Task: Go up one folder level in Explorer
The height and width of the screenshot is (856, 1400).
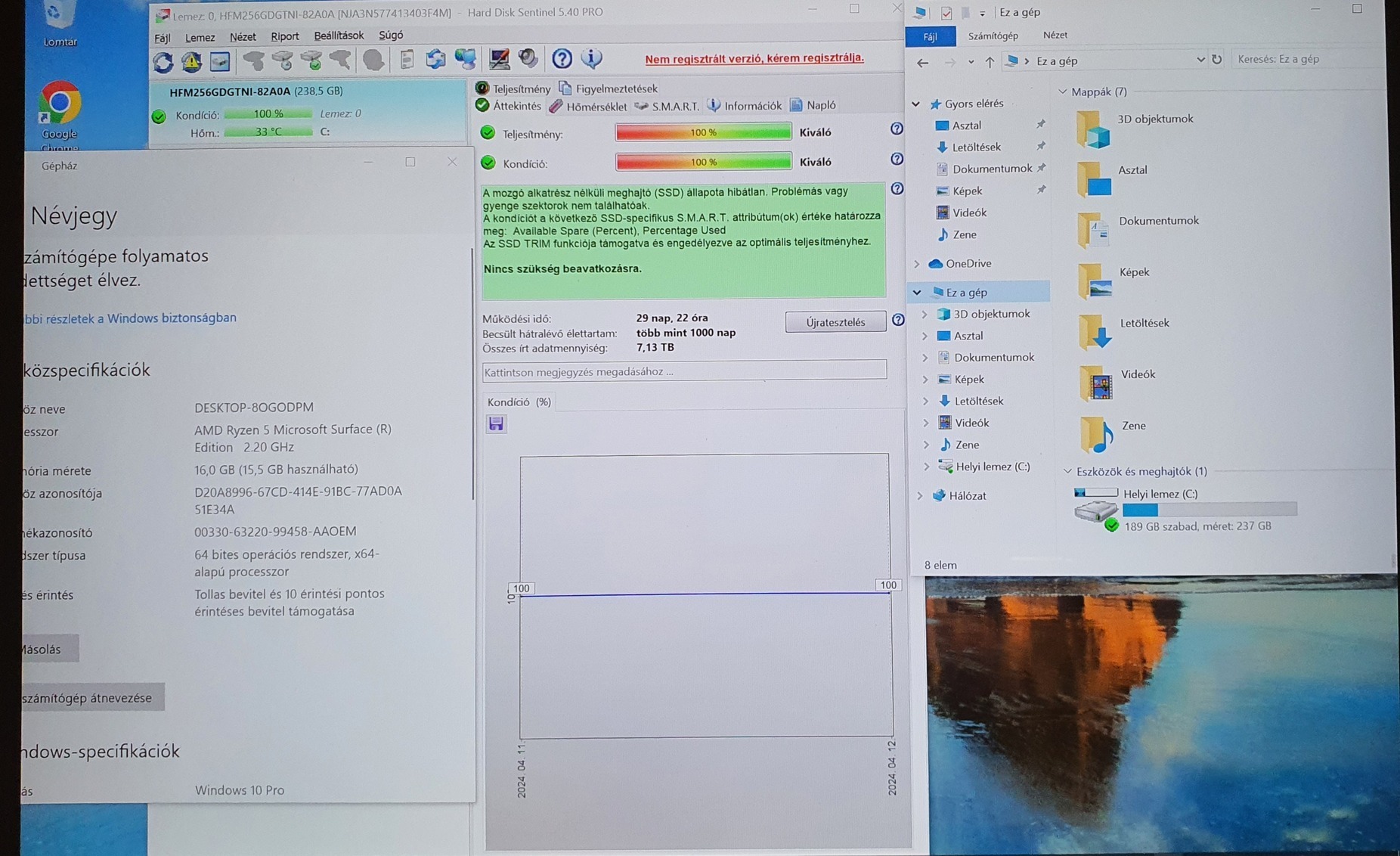Action: point(990,62)
